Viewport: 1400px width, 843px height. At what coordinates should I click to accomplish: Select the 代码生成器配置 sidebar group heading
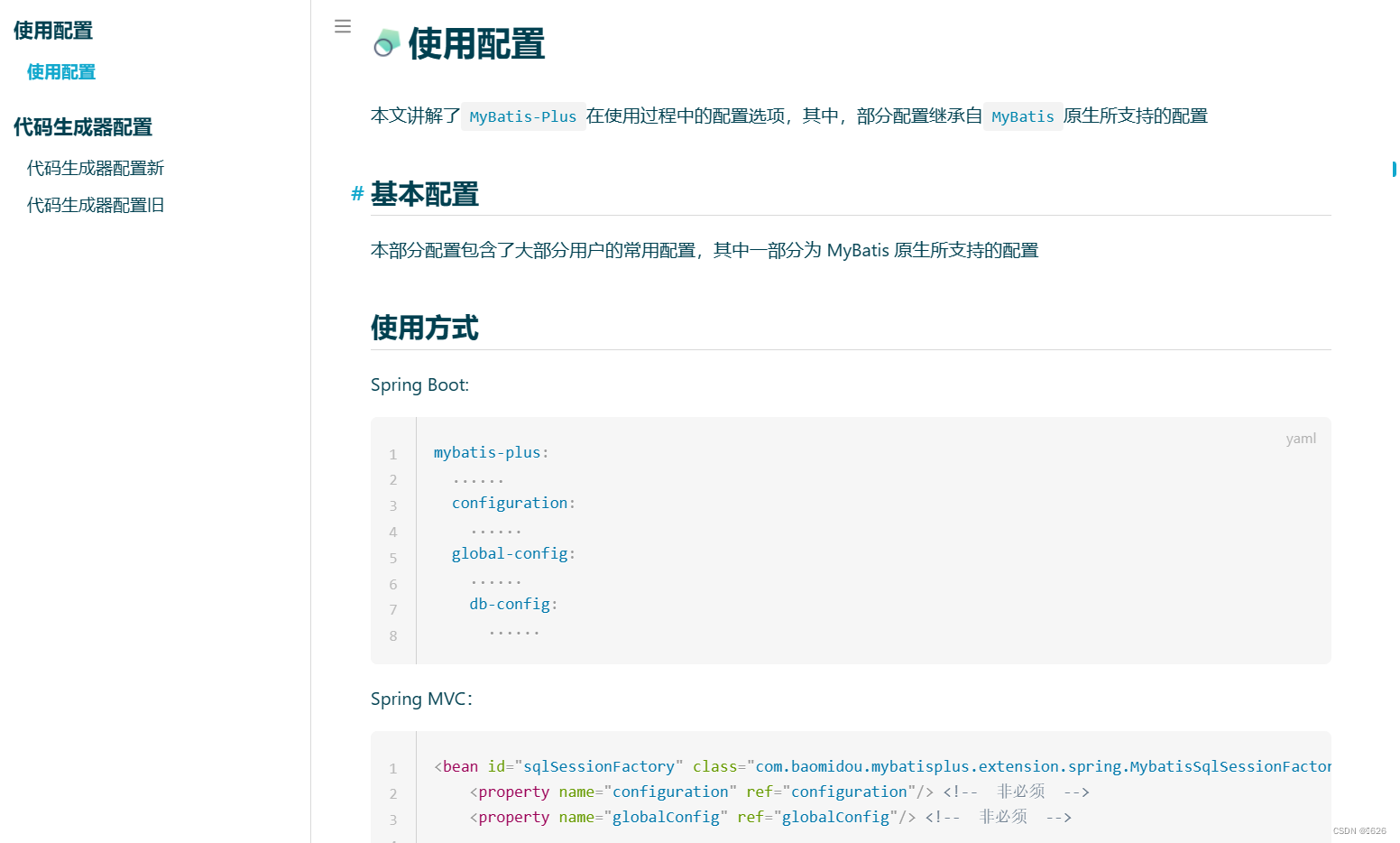[x=83, y=127]
